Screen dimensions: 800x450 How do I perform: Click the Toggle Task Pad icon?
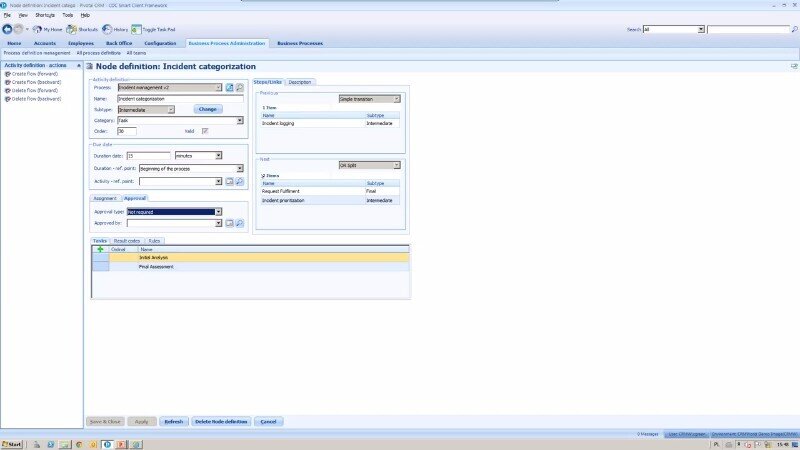(x=151, y=30)
